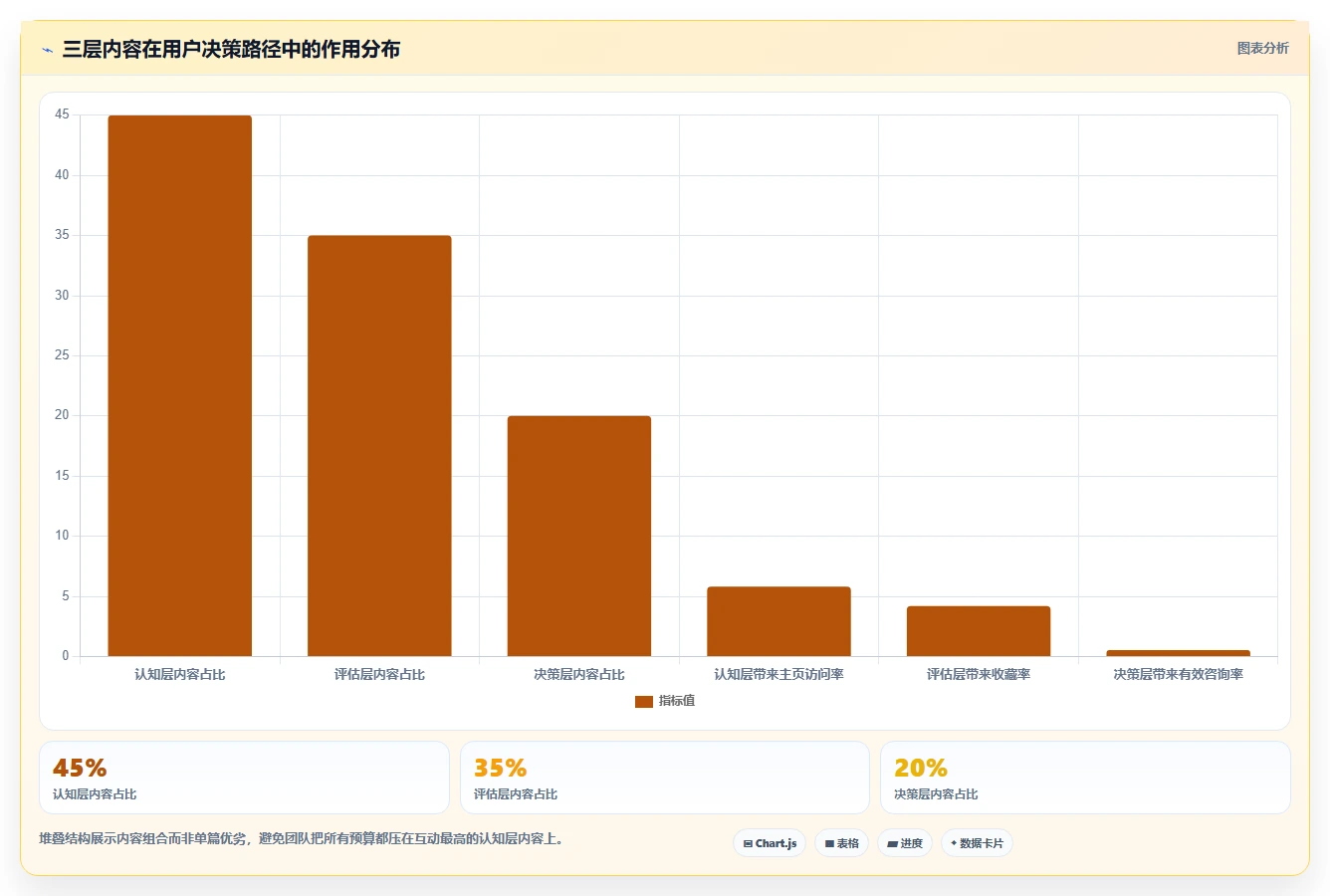Click the 评估层内容占比 bar in chart
This screenshot has height=896, width=1330.
tap(379, 446)
